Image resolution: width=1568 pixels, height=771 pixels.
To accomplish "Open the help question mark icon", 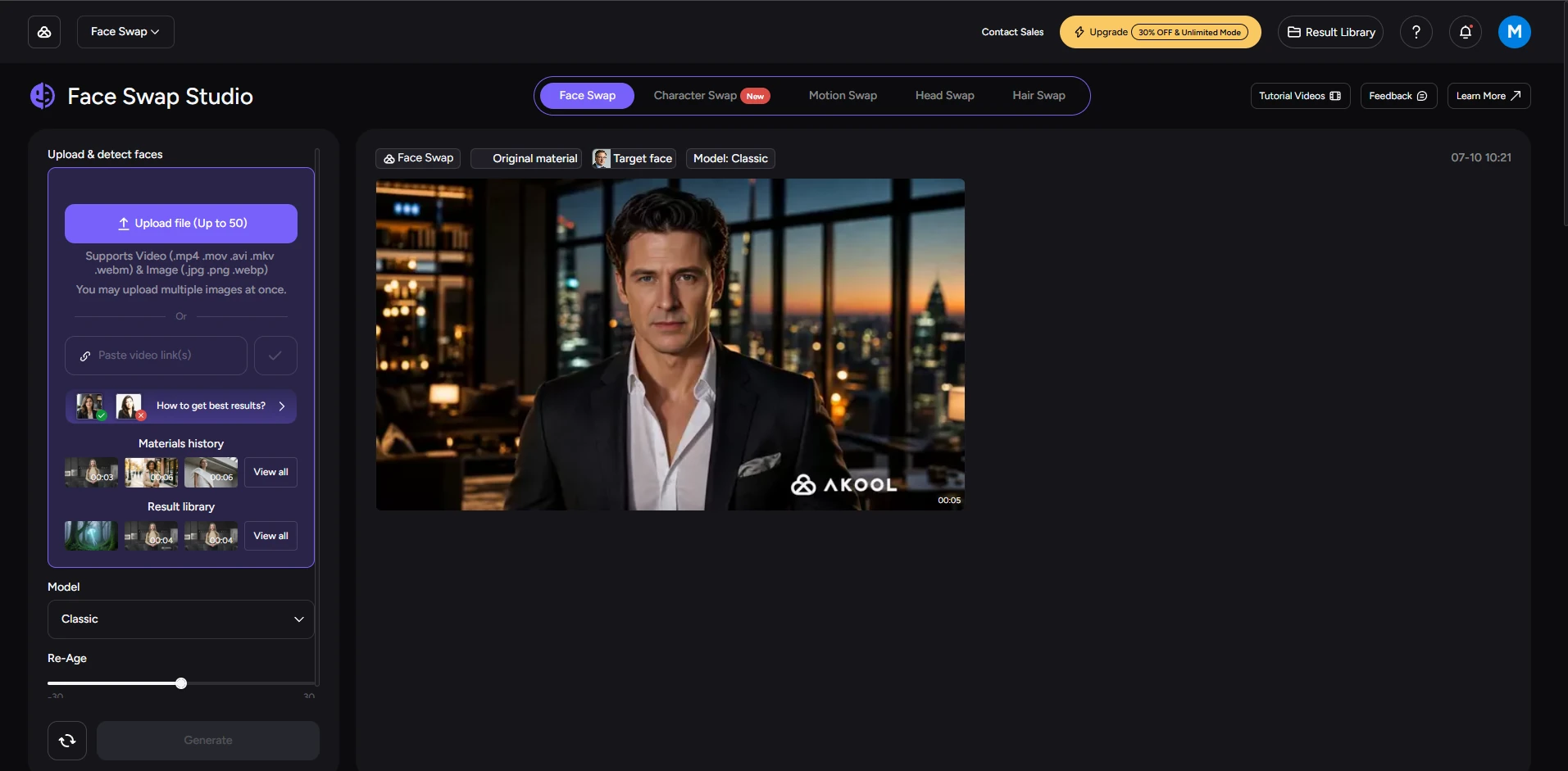I will (x=1416, y=32).
